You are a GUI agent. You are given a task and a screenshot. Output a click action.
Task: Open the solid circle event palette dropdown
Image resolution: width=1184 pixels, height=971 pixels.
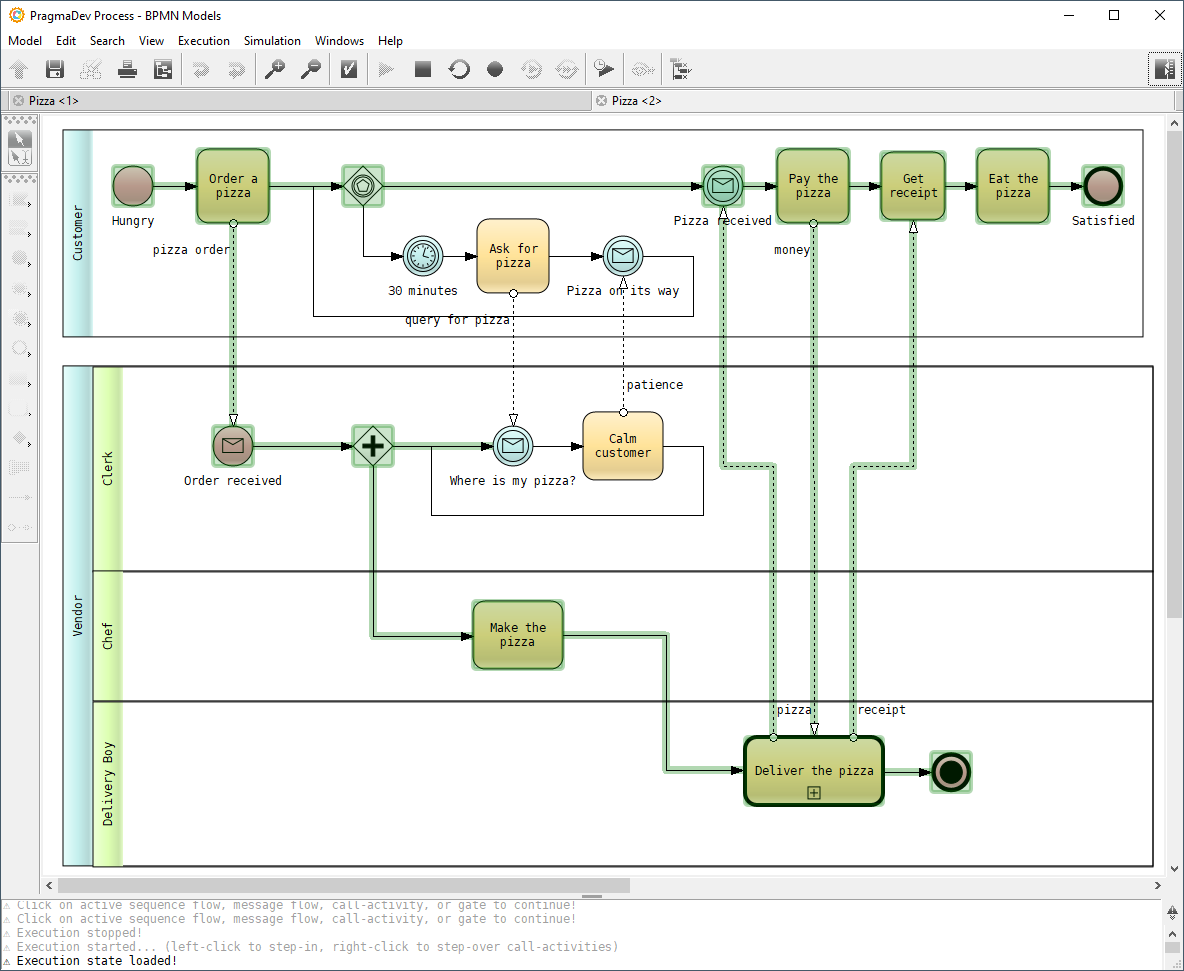click(x=29, y=263)
